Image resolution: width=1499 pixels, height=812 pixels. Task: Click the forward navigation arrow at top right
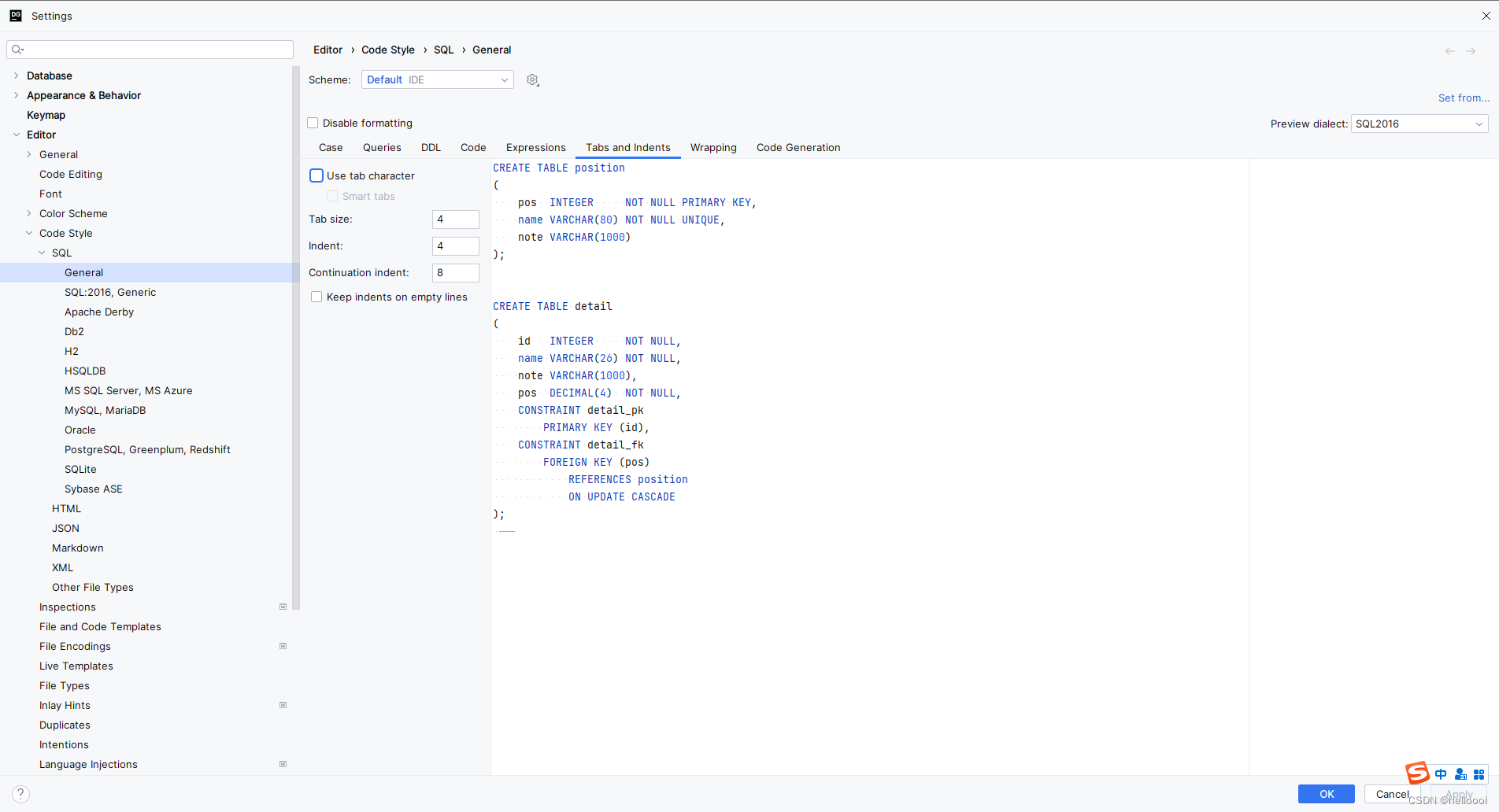point(1471,50)
